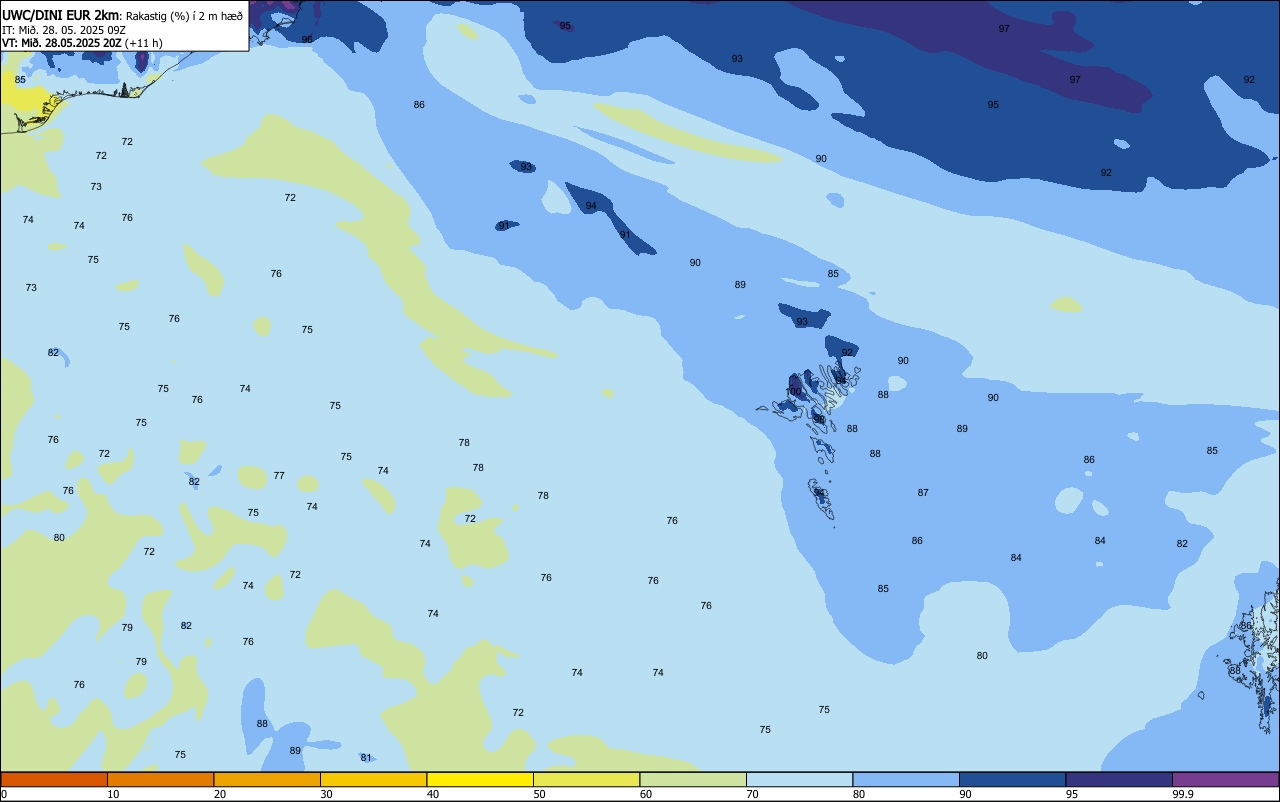Click the 10–20 orange legend swatch
Viewport: 1280px width, 802px height.
coord(160,779)
